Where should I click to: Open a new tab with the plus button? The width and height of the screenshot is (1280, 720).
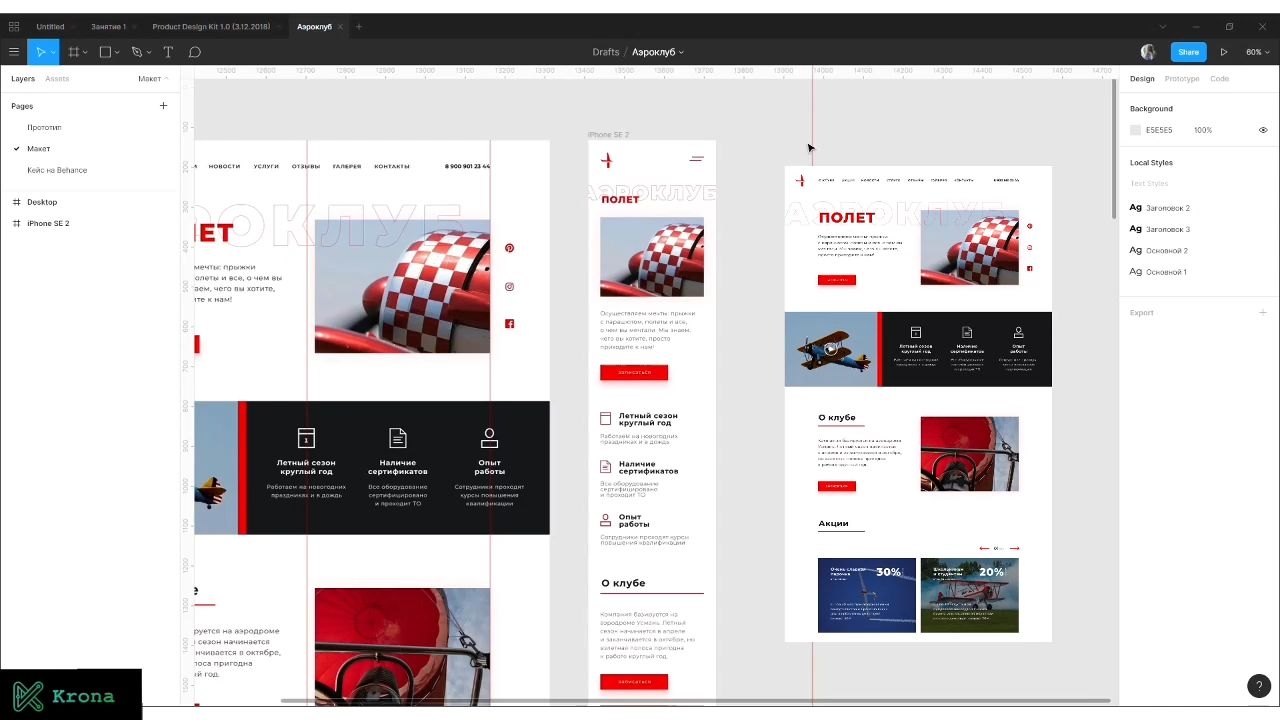pos(359,27)
